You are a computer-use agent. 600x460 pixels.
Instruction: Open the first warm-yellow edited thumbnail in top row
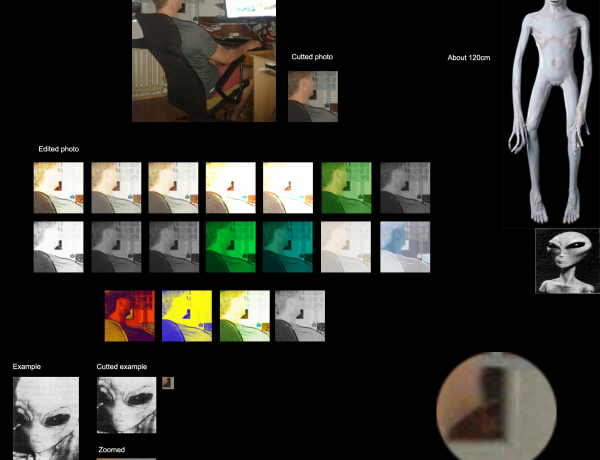59,188
